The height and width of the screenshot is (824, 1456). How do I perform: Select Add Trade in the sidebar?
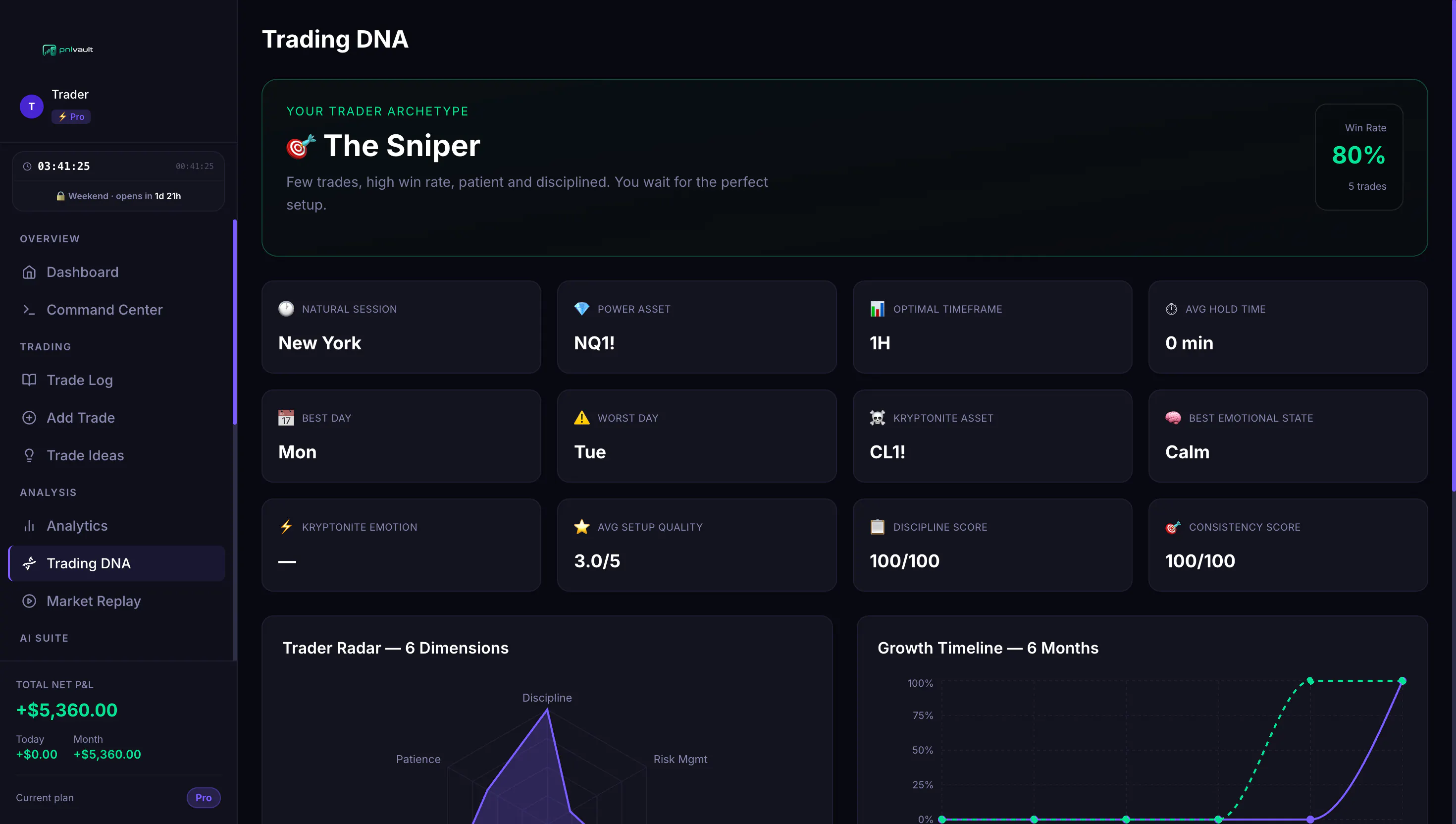[117, 418]
